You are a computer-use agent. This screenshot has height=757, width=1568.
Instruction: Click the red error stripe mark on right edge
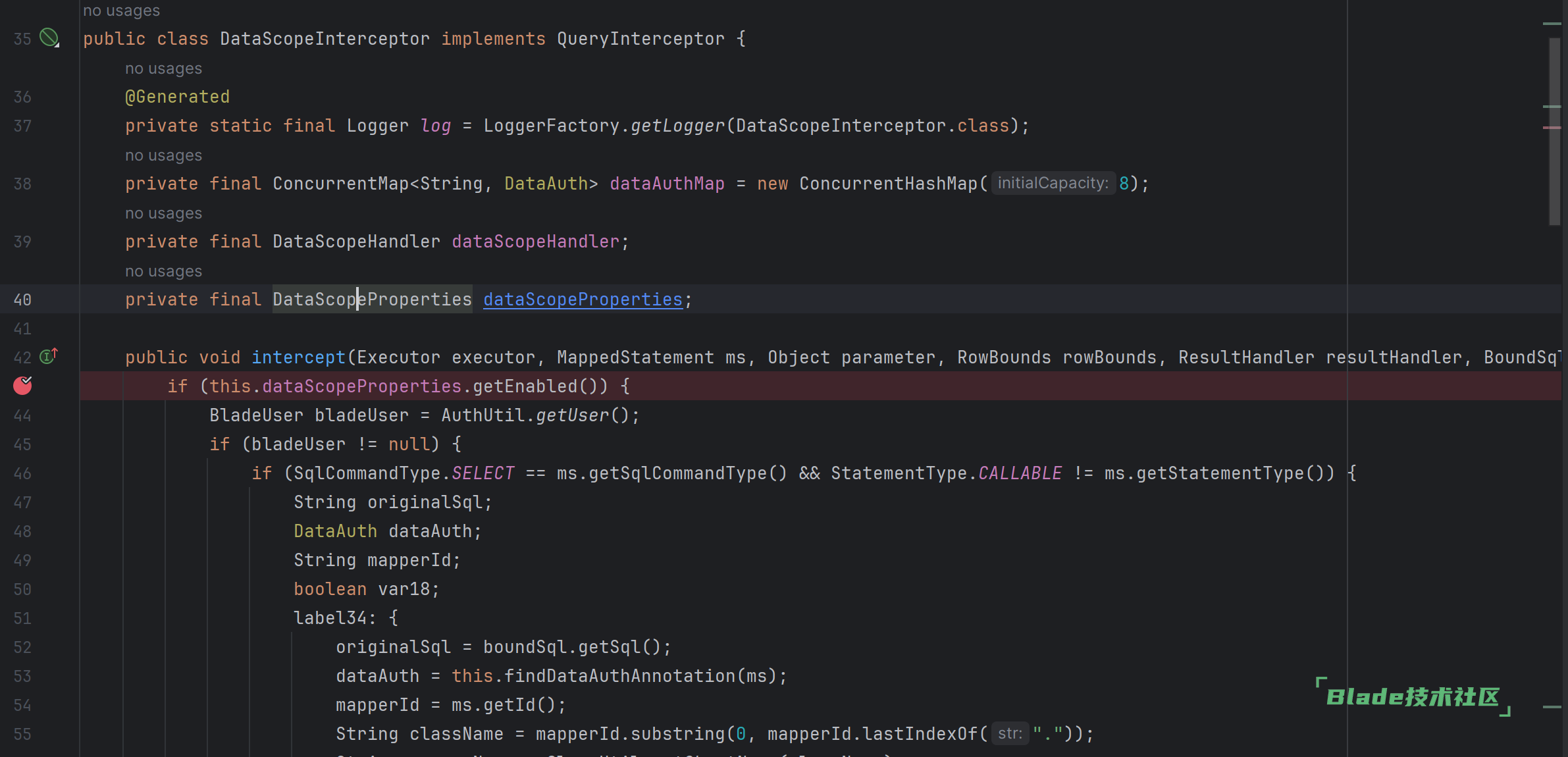[1552, 128]
